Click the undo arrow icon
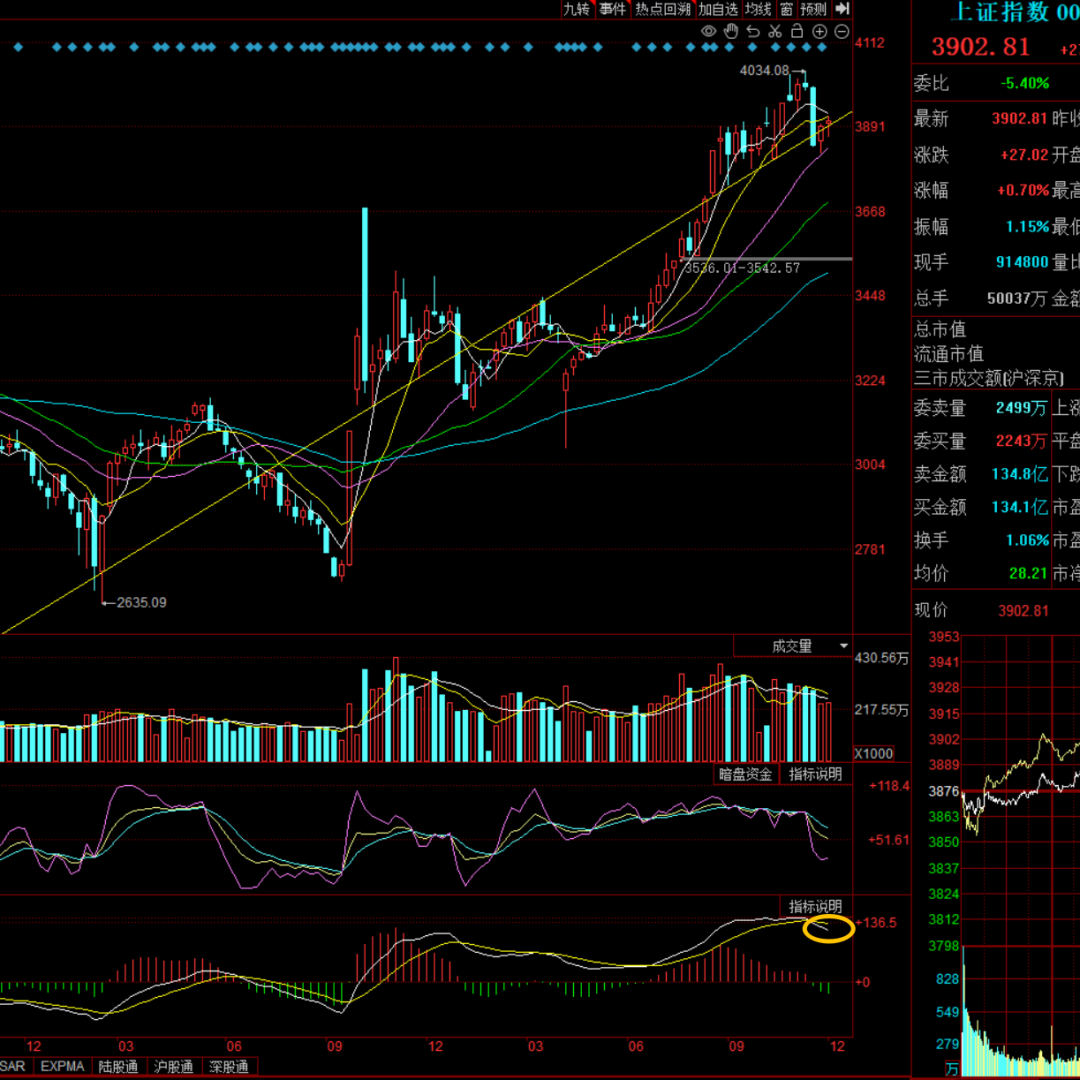This screenshot has height=1080, width=1080. [x=753, y=32]
